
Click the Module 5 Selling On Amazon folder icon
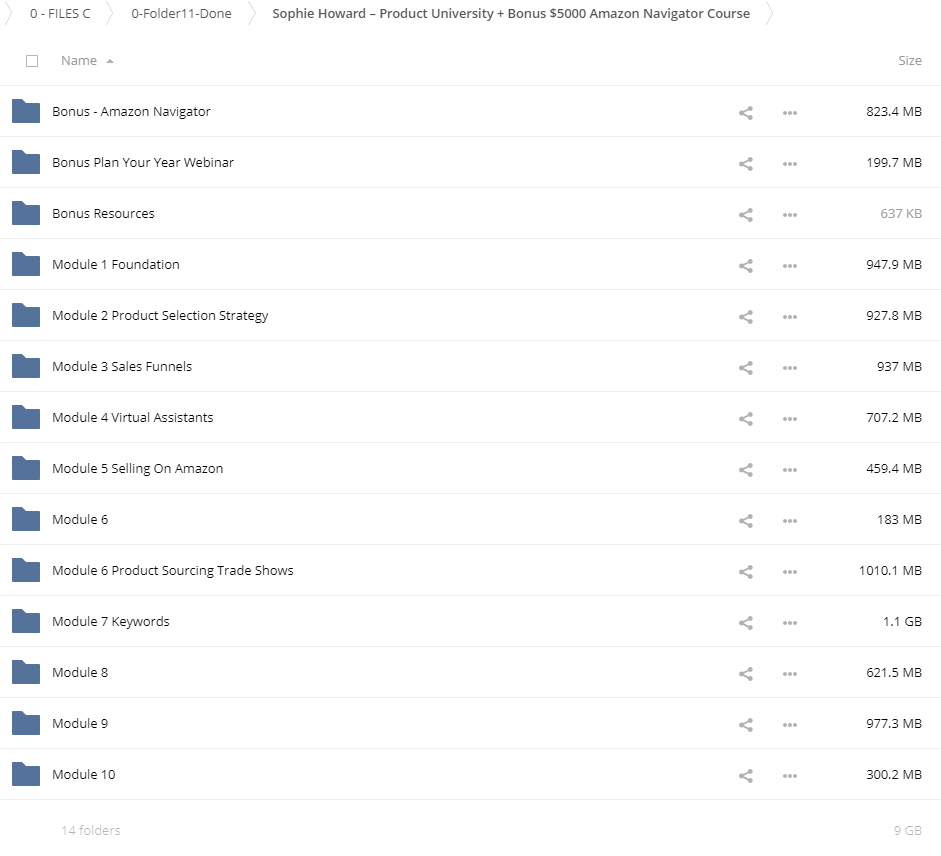point(26,468)
